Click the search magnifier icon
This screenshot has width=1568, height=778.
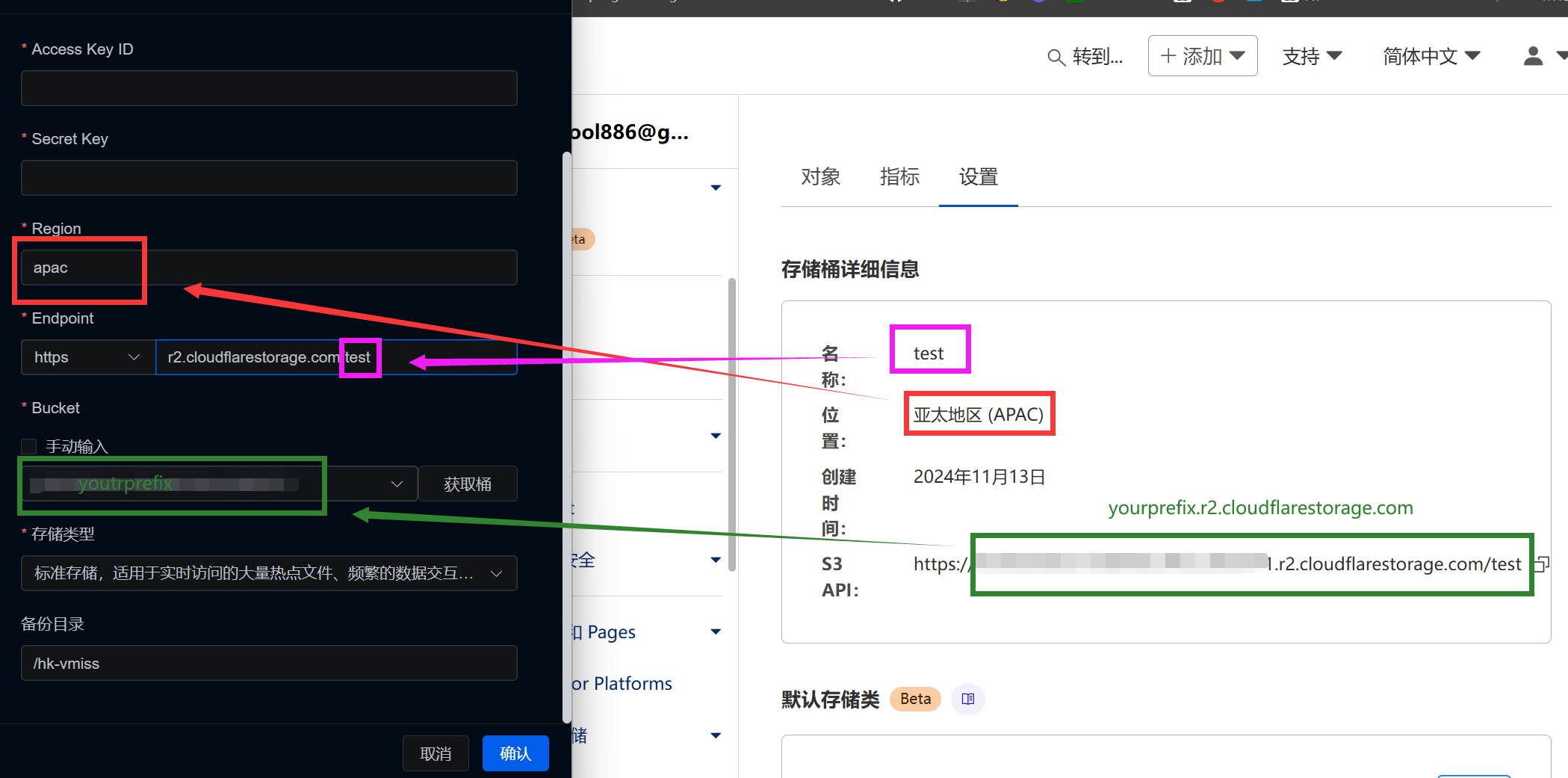[1056, 57]
